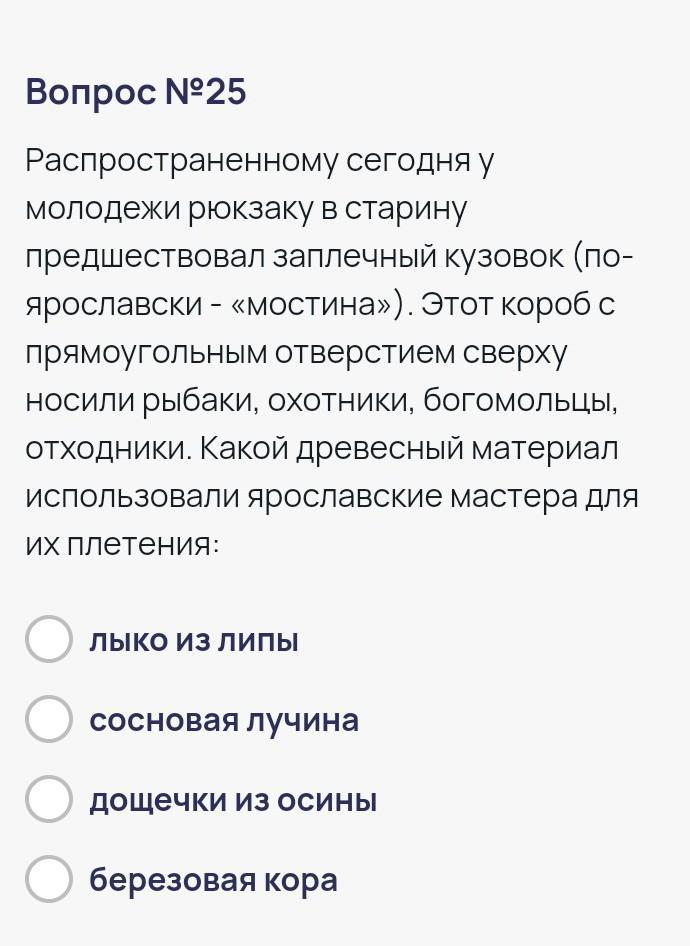The image size is (690, 946).
Task: Click the answer label text дощечки из осины
Action: [x=233, y=800]
